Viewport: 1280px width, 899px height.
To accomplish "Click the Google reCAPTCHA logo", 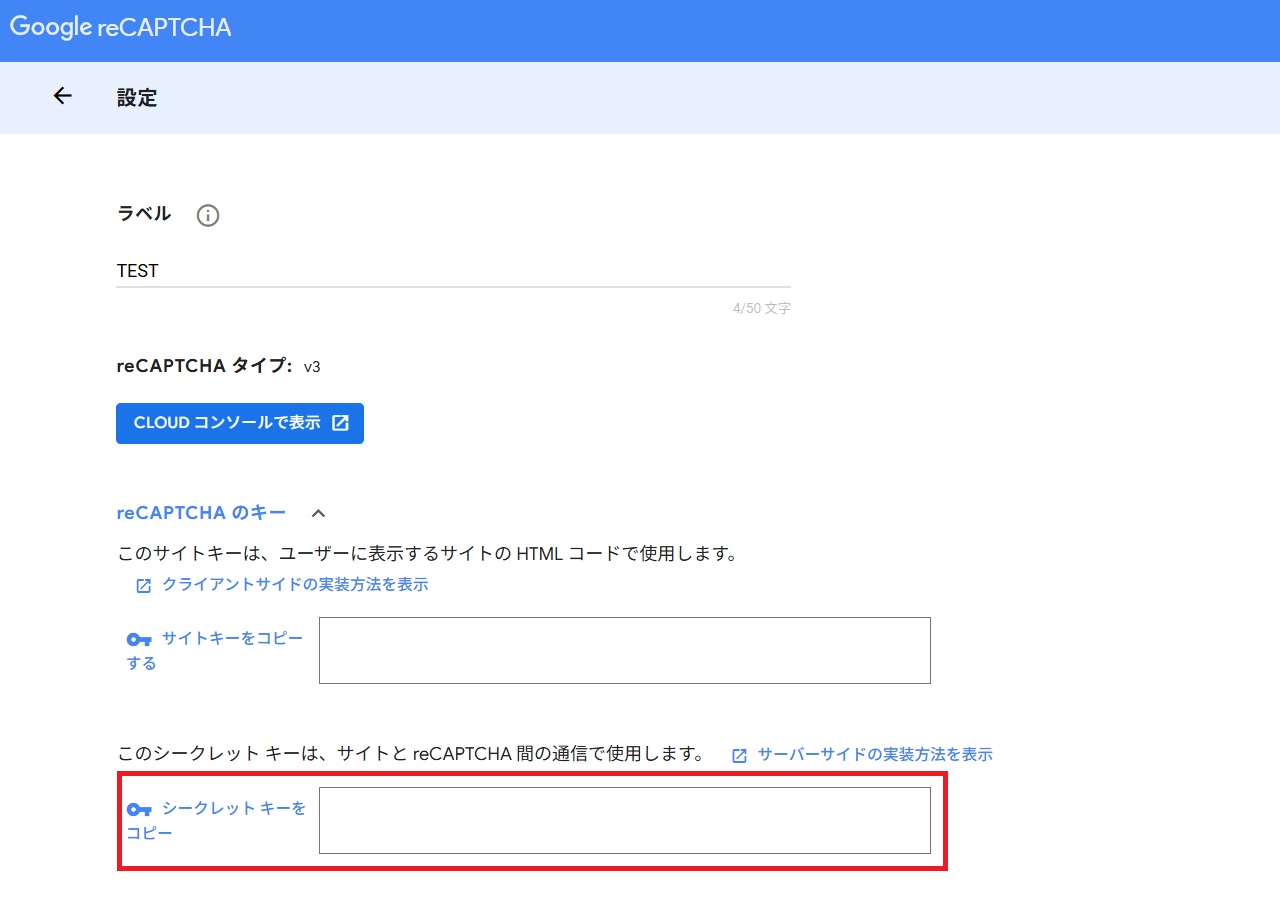I will click(119, 28).
